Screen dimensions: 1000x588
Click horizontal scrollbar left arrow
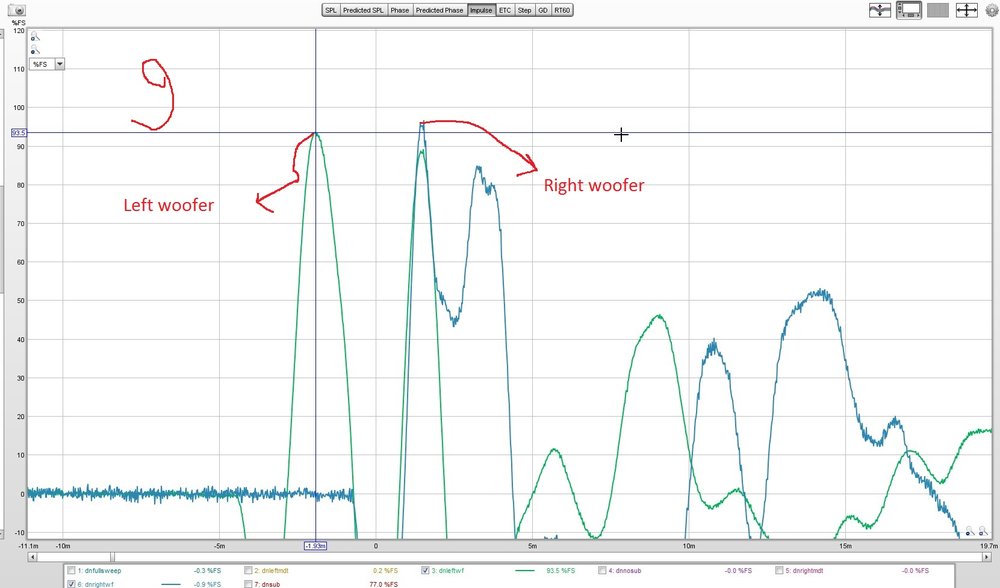(32, 557)
